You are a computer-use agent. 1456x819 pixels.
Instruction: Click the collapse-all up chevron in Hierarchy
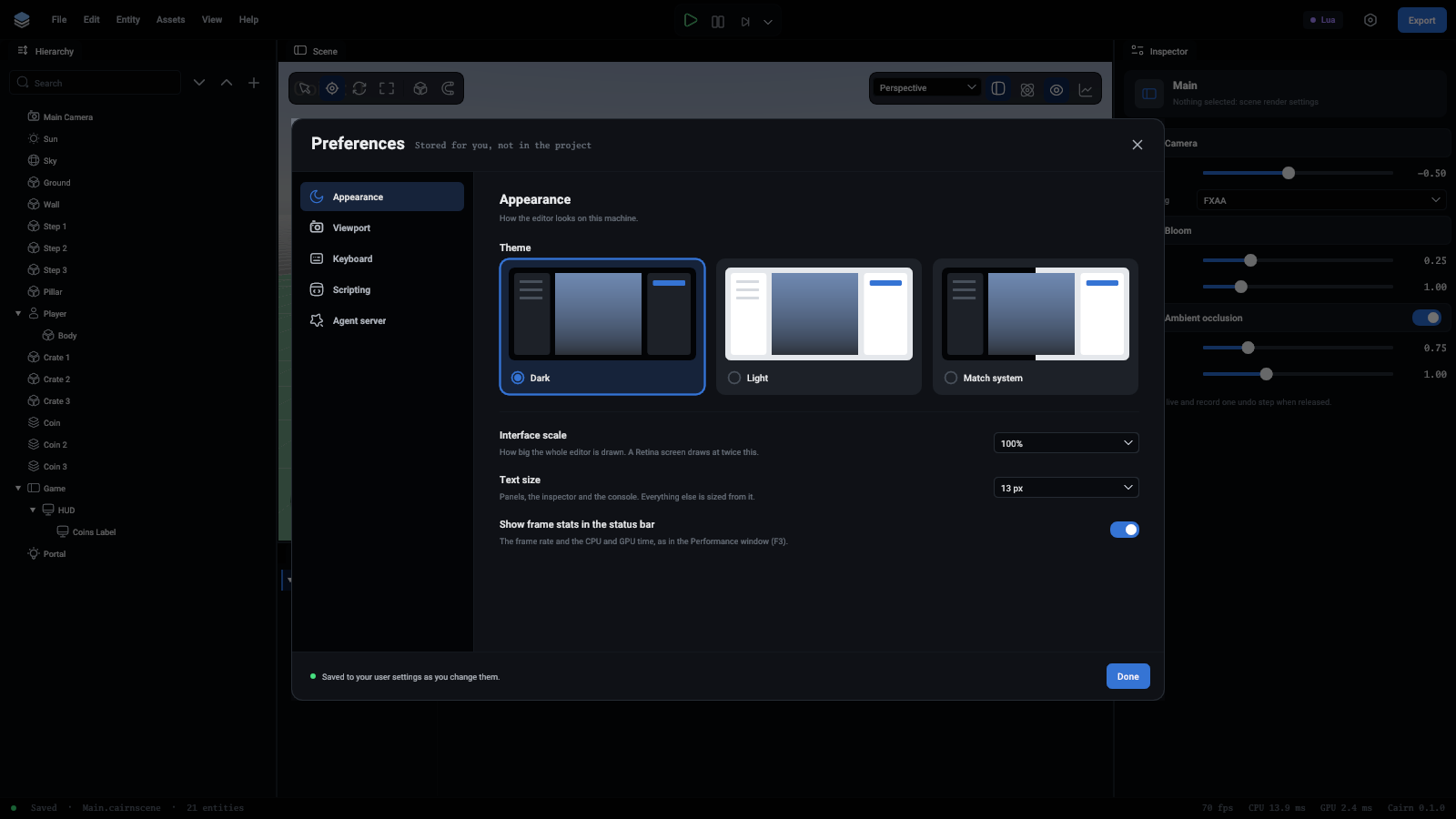click(227, 83)
